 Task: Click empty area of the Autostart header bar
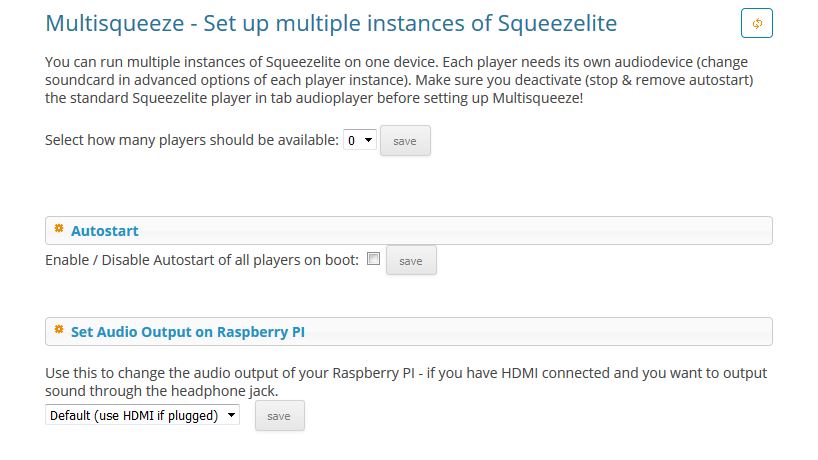click(454, 231)
